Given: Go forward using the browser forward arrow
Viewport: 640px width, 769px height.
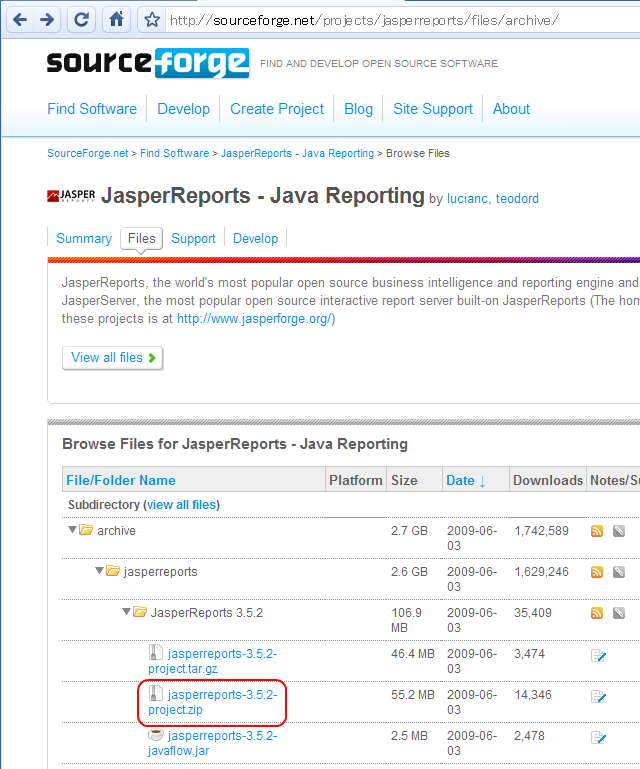Looking at the screenshot, I should click(x=47, y=20).
